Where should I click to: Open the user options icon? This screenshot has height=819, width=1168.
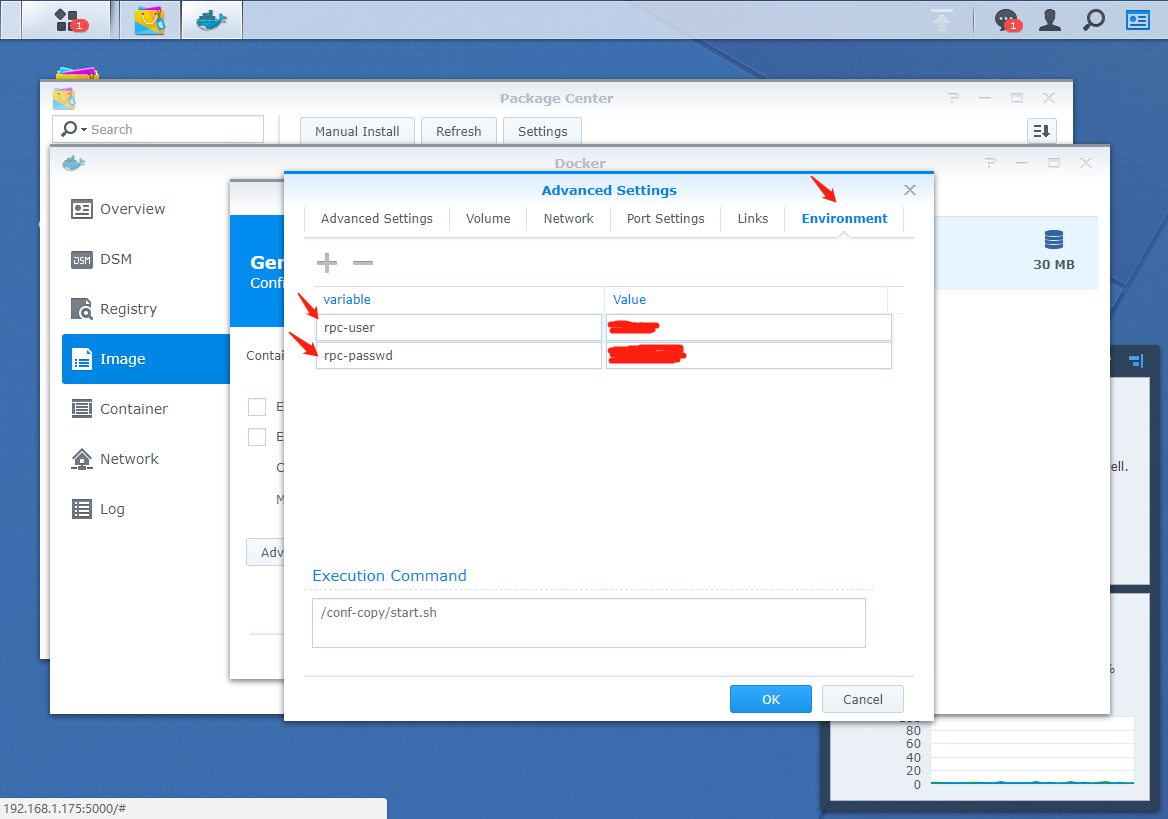[1050, 20]
